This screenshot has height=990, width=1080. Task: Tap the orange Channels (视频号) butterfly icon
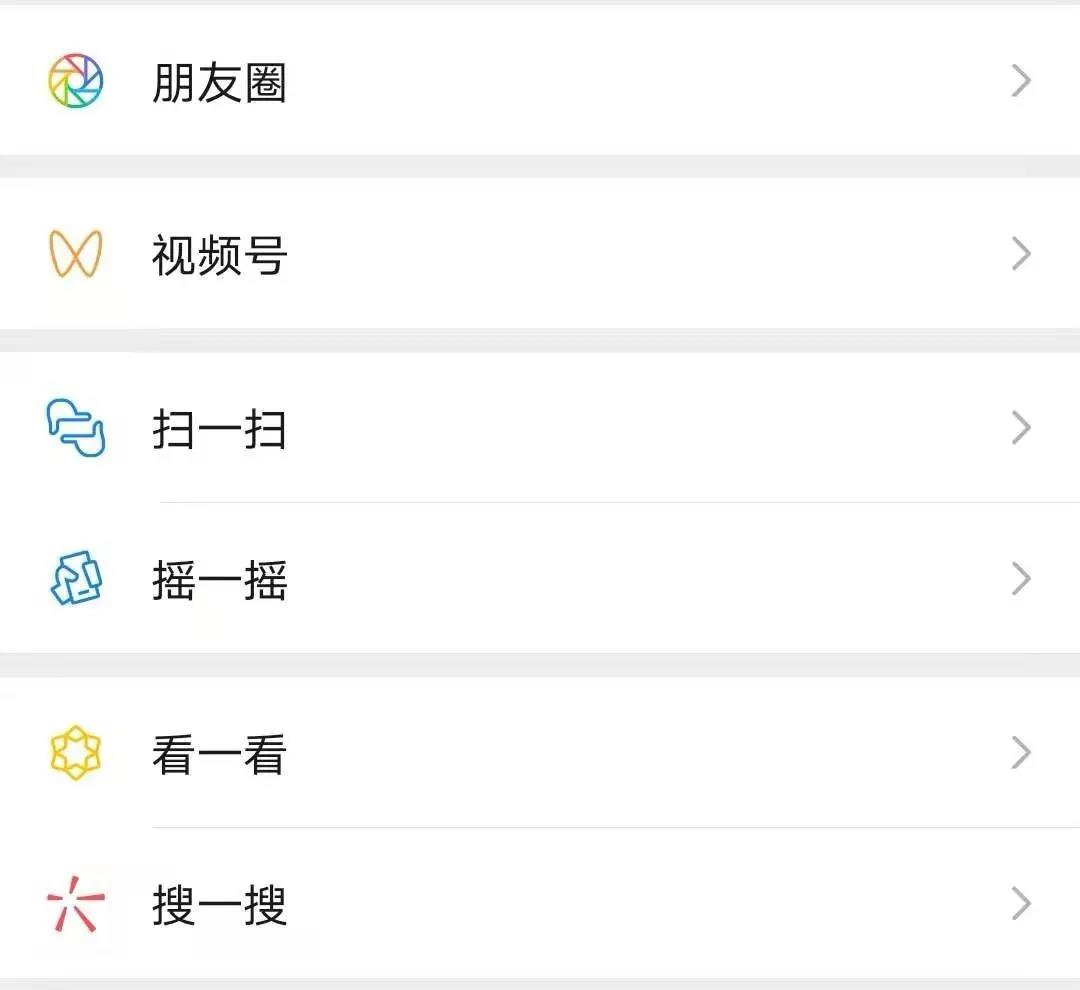tap(76, 254)
